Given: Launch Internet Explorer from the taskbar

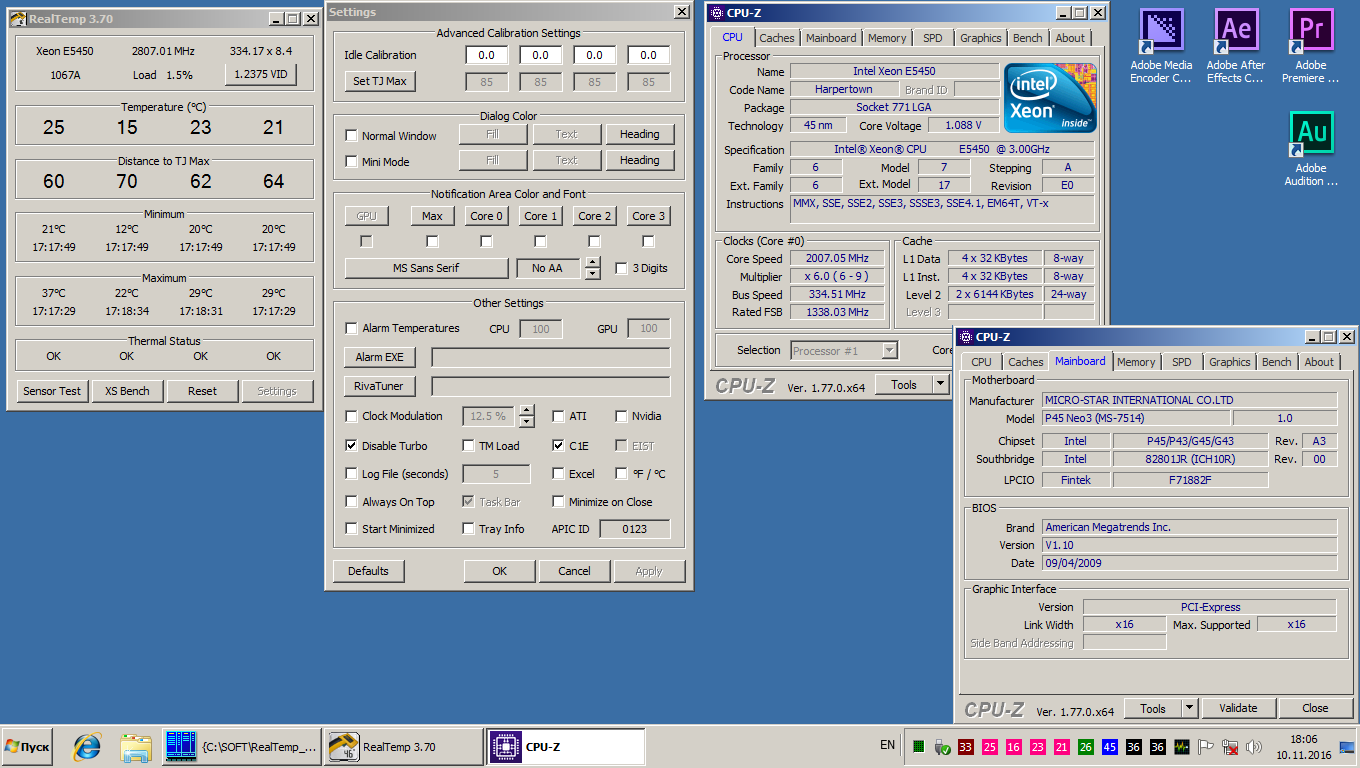Looking at the screenshot, I should 88,747.
